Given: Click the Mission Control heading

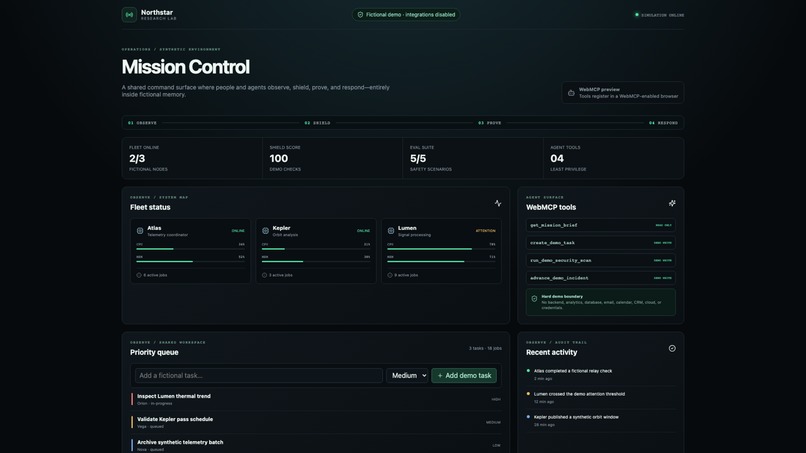Looking at the screenshot, I should [186, 67].
